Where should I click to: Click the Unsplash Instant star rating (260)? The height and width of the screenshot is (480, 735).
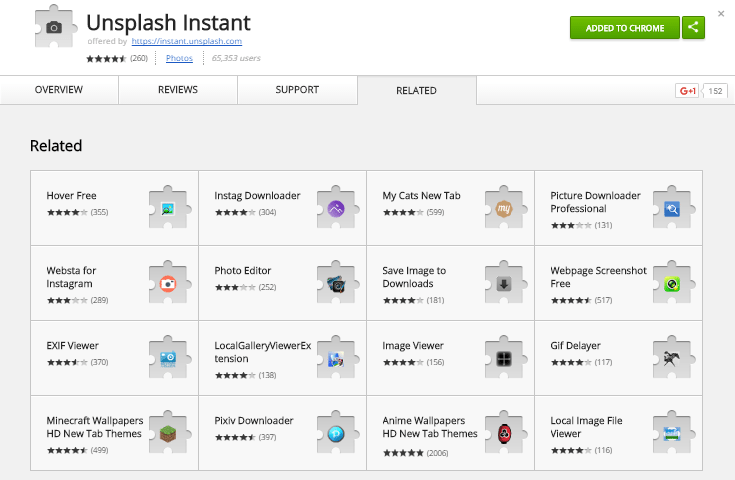[117, 58]
